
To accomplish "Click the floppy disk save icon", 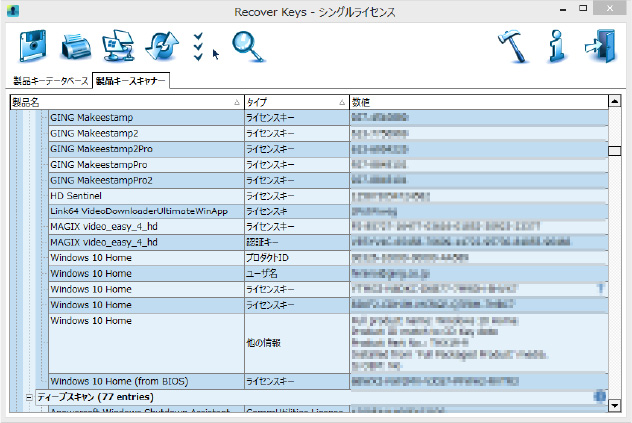I will pyautogui.click(x=32, y=46).
